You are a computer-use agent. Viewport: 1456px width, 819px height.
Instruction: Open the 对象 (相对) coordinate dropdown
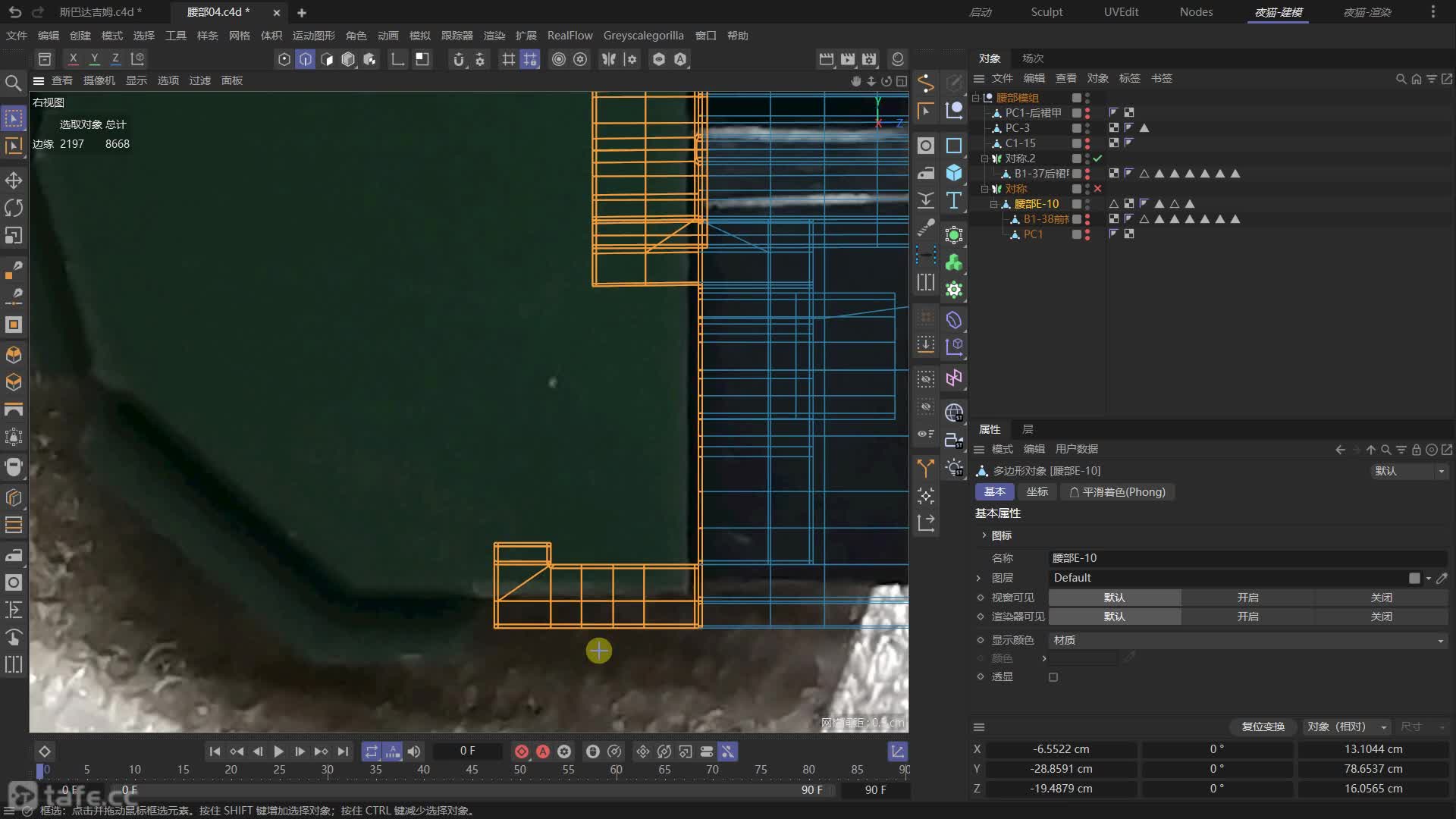click(1347, 726)
